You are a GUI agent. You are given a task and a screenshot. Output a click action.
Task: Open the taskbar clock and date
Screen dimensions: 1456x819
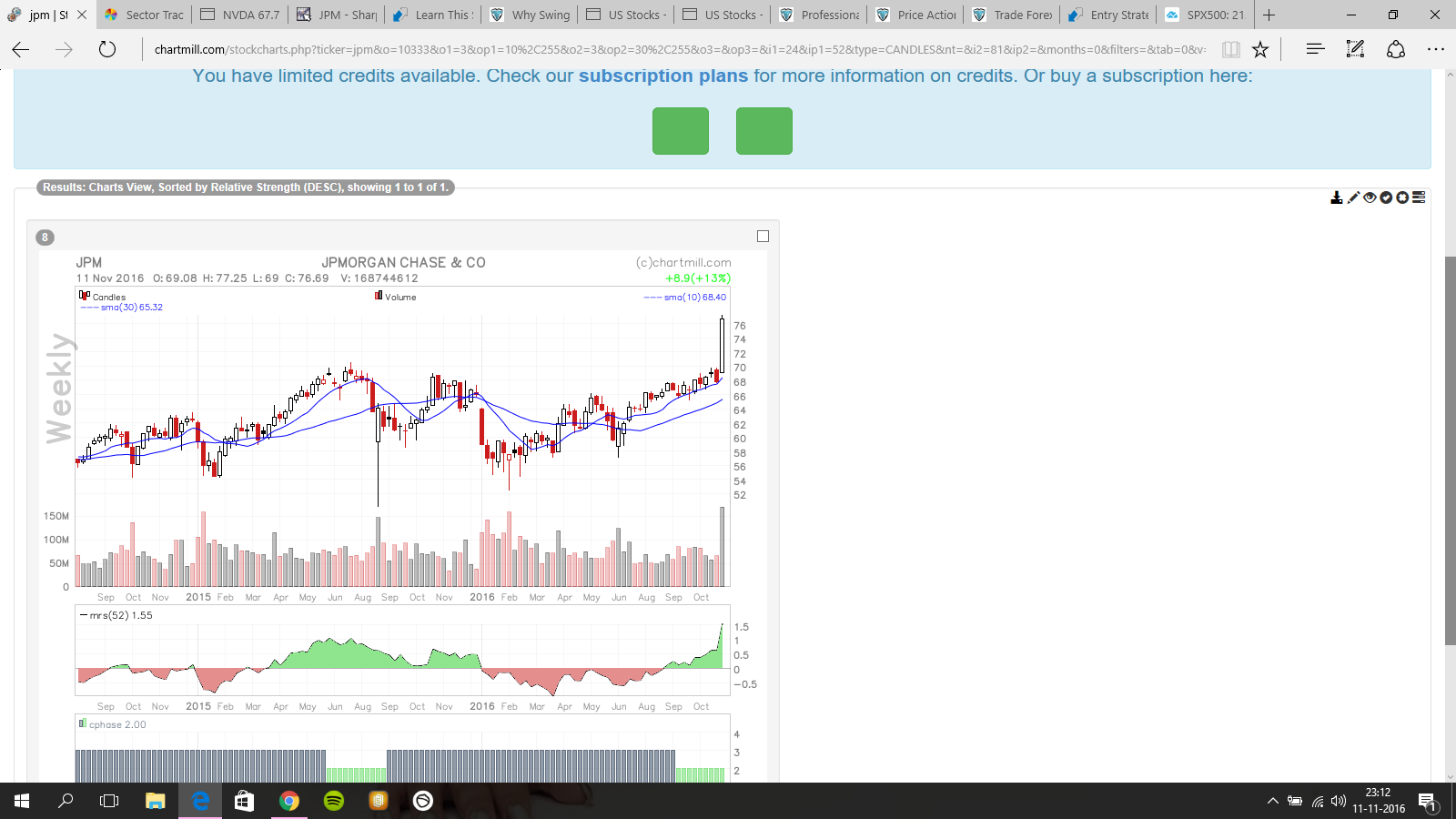coord(1378,801)
